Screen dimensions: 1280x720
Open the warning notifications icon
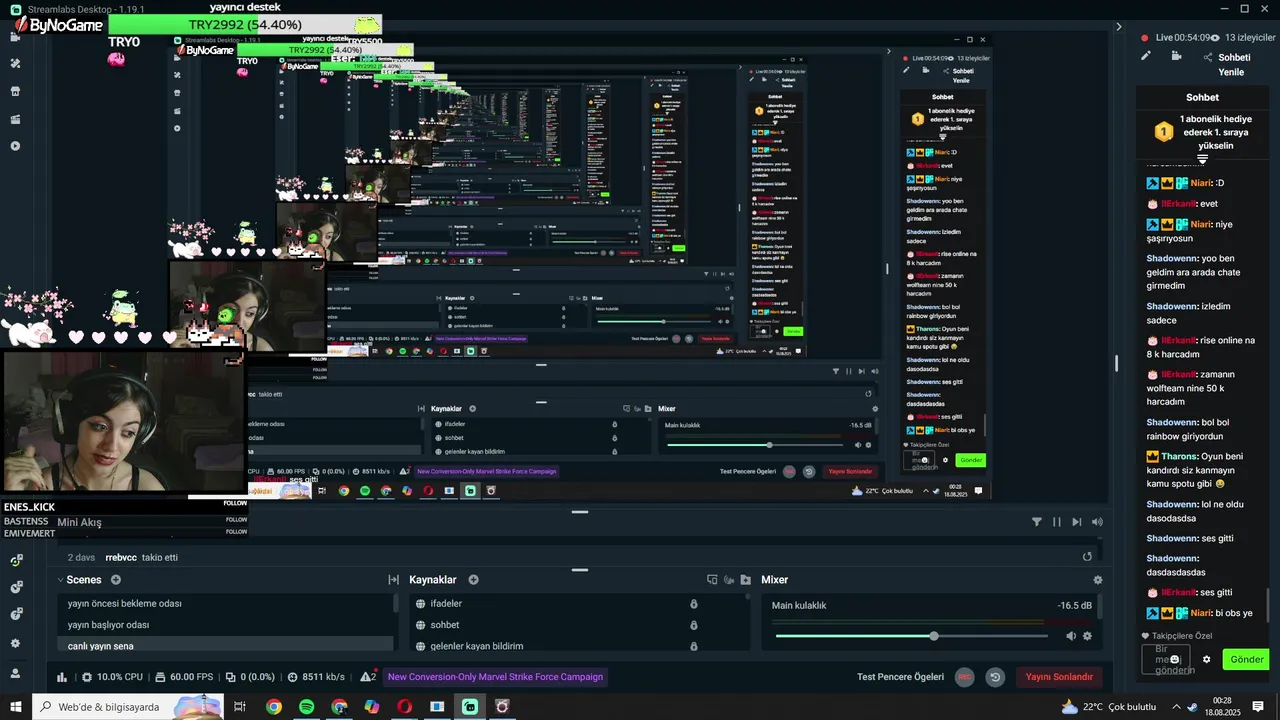(368, 677)
